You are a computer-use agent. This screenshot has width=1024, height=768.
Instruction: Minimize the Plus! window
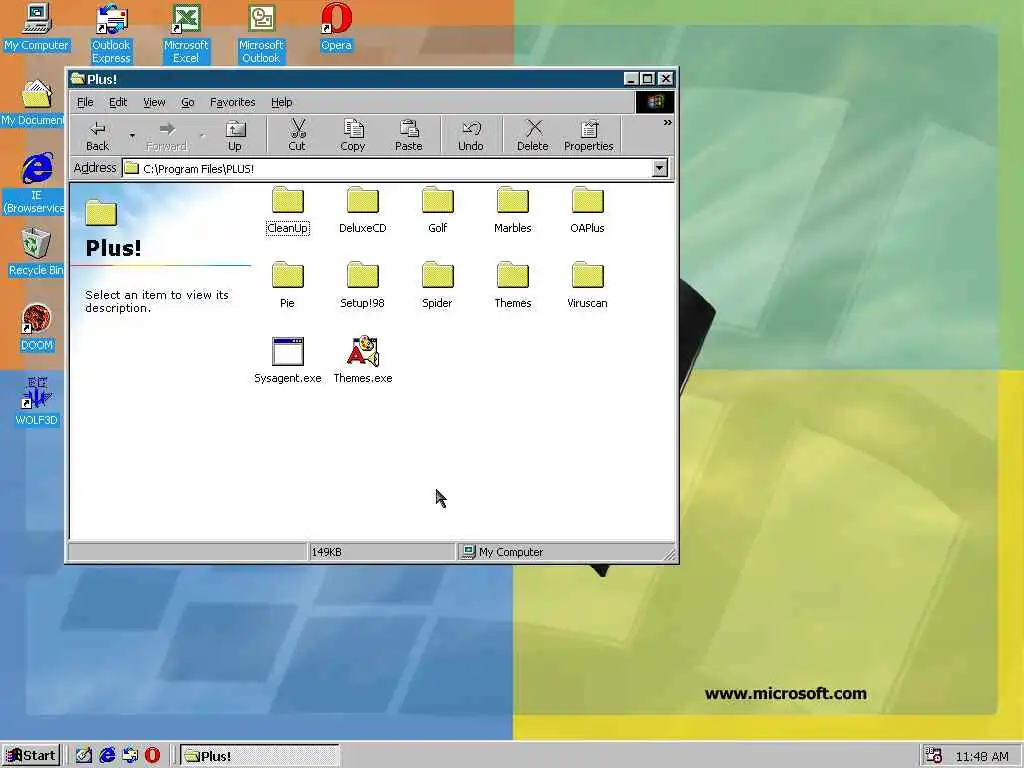point(631,79)
